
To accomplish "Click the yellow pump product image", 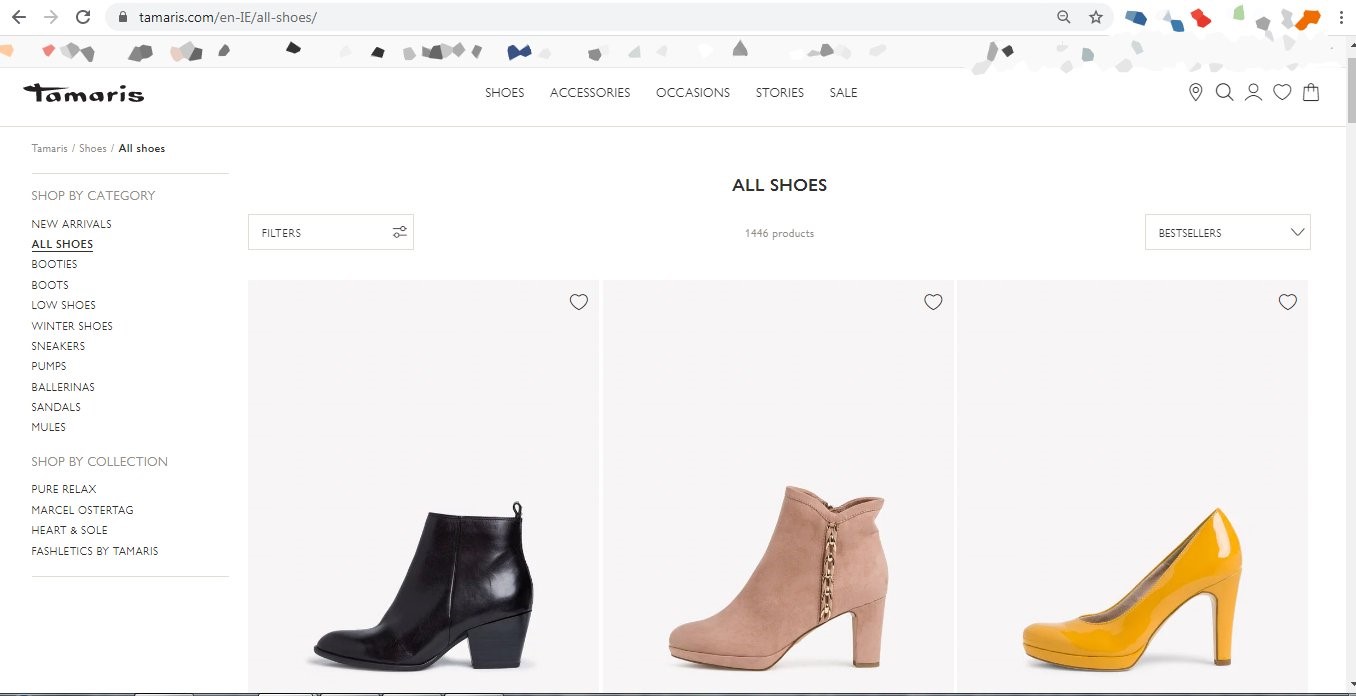I will pos(1132,590).
